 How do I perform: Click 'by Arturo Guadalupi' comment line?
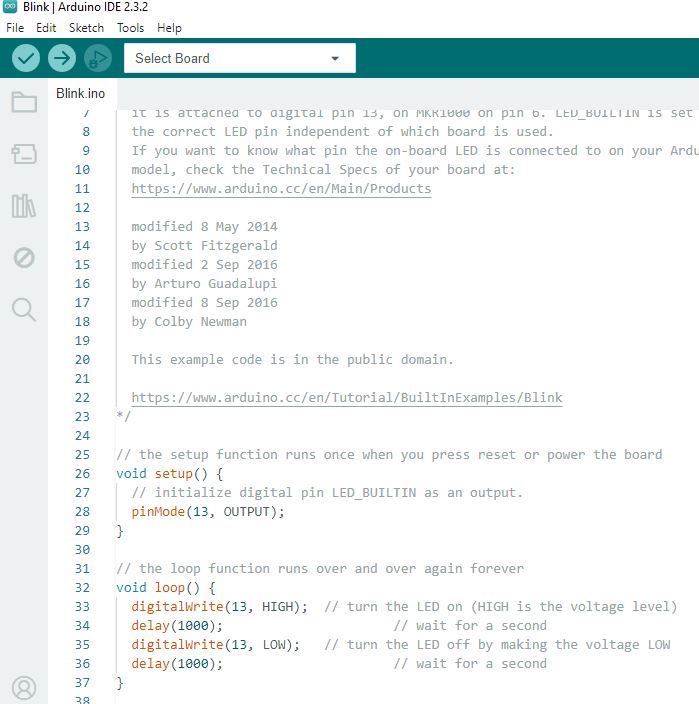(x=204, y=283)
